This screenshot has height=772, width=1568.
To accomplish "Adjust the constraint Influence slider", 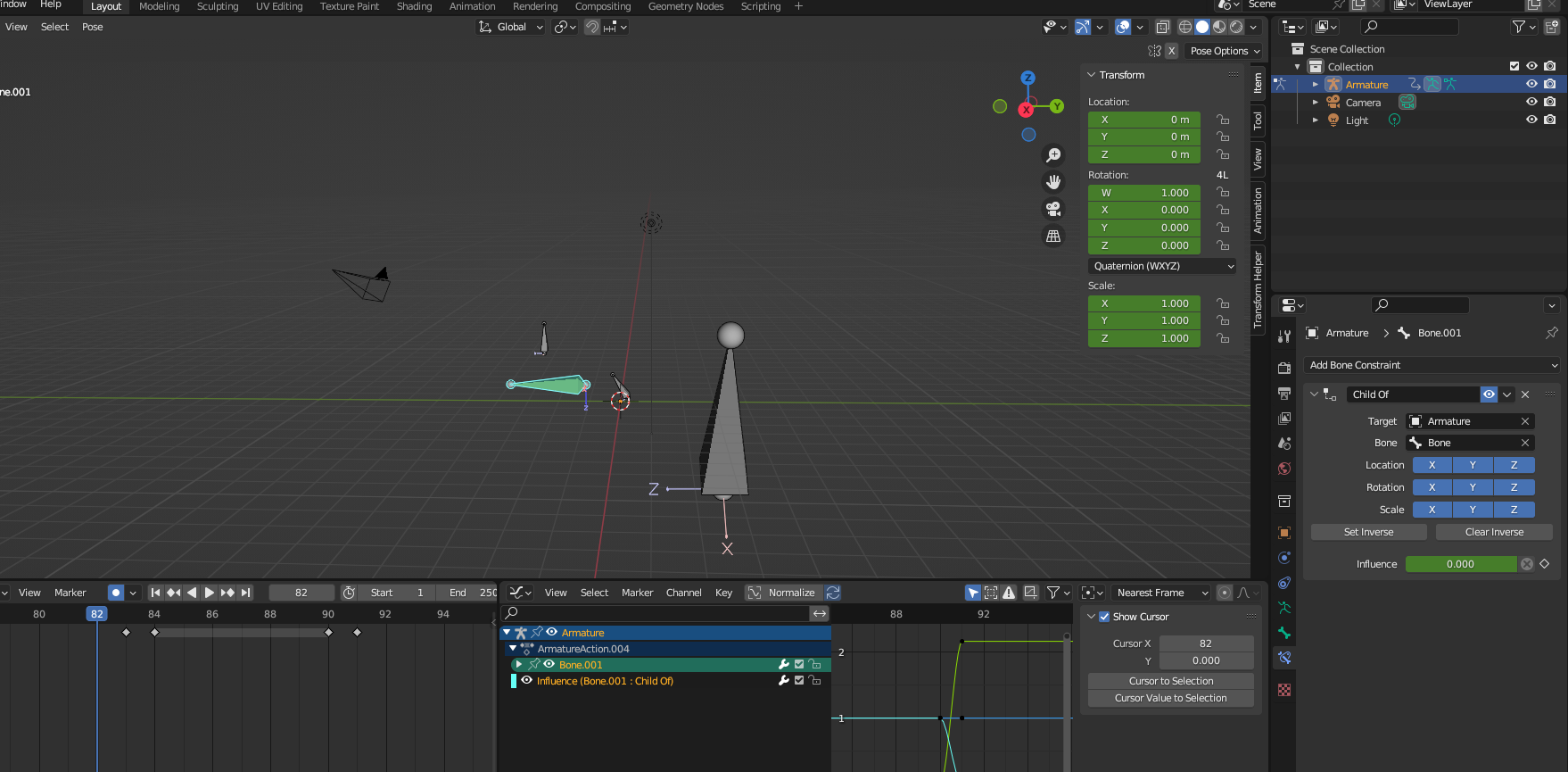I will click(1461, 564).
